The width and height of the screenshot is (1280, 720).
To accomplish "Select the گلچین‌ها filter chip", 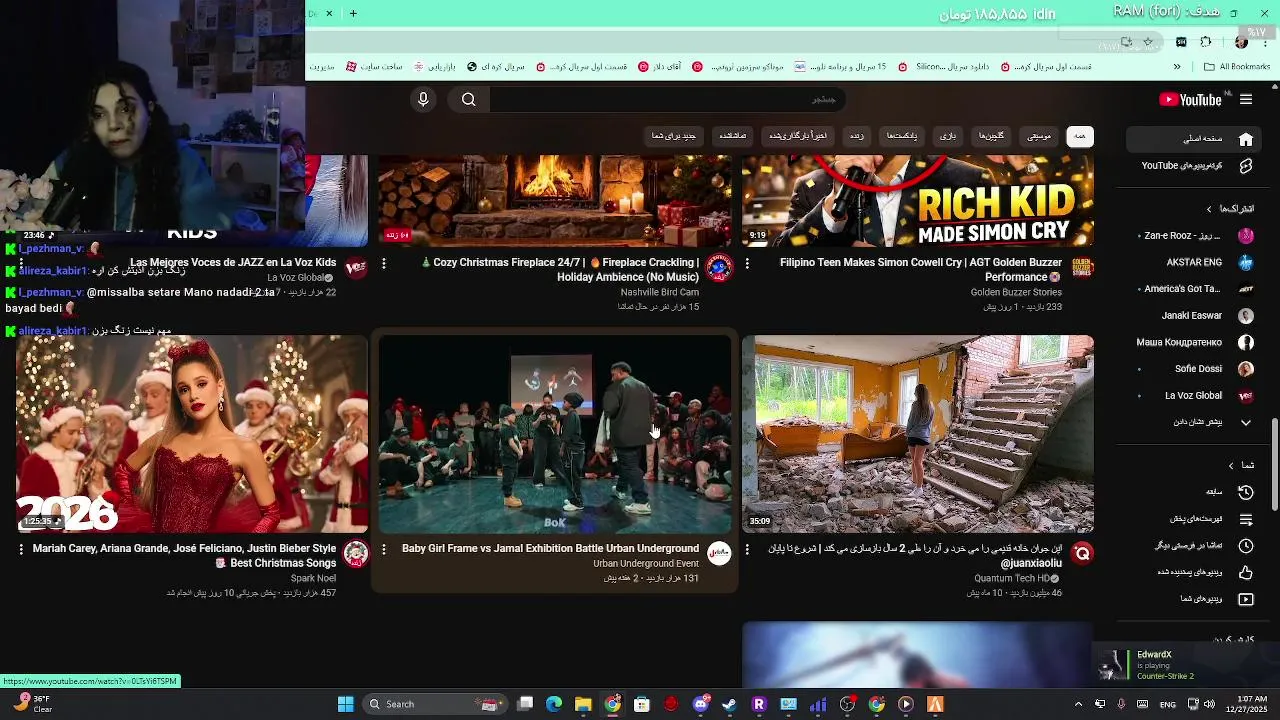I will (x=991, y=136).
